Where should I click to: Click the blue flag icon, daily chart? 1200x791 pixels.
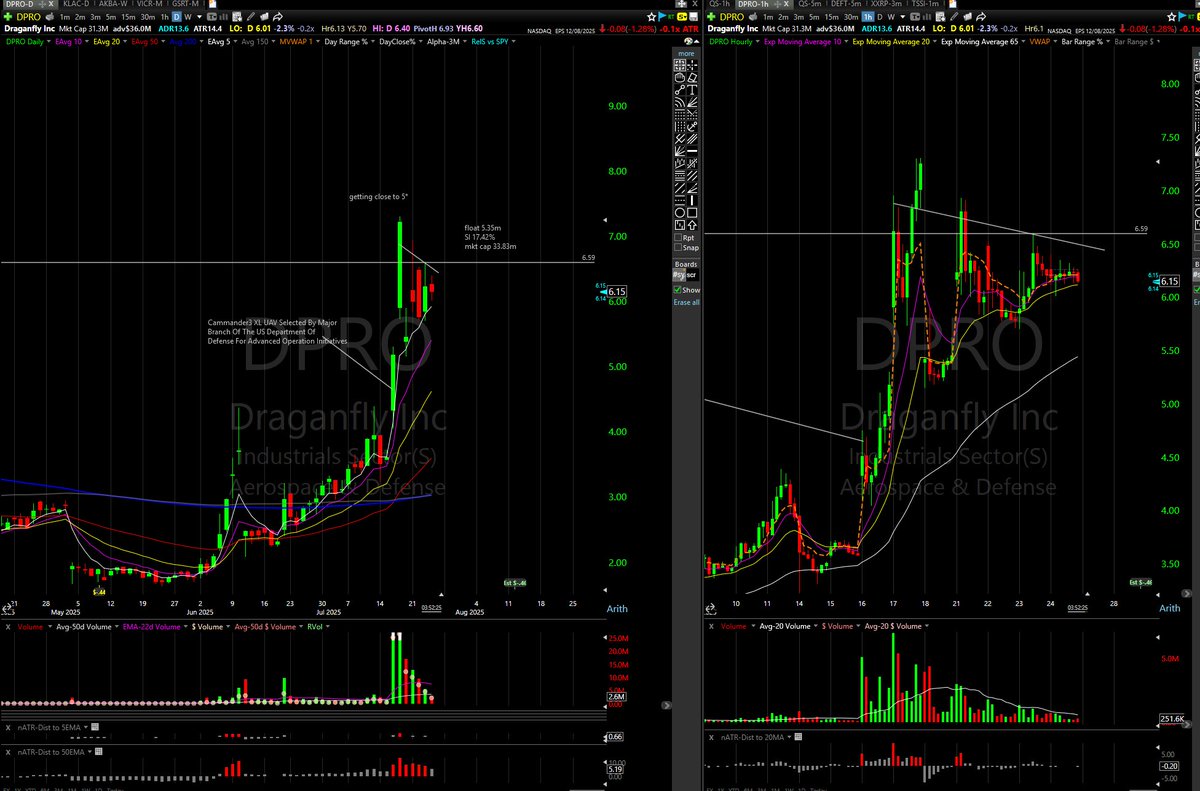(662, 16)
